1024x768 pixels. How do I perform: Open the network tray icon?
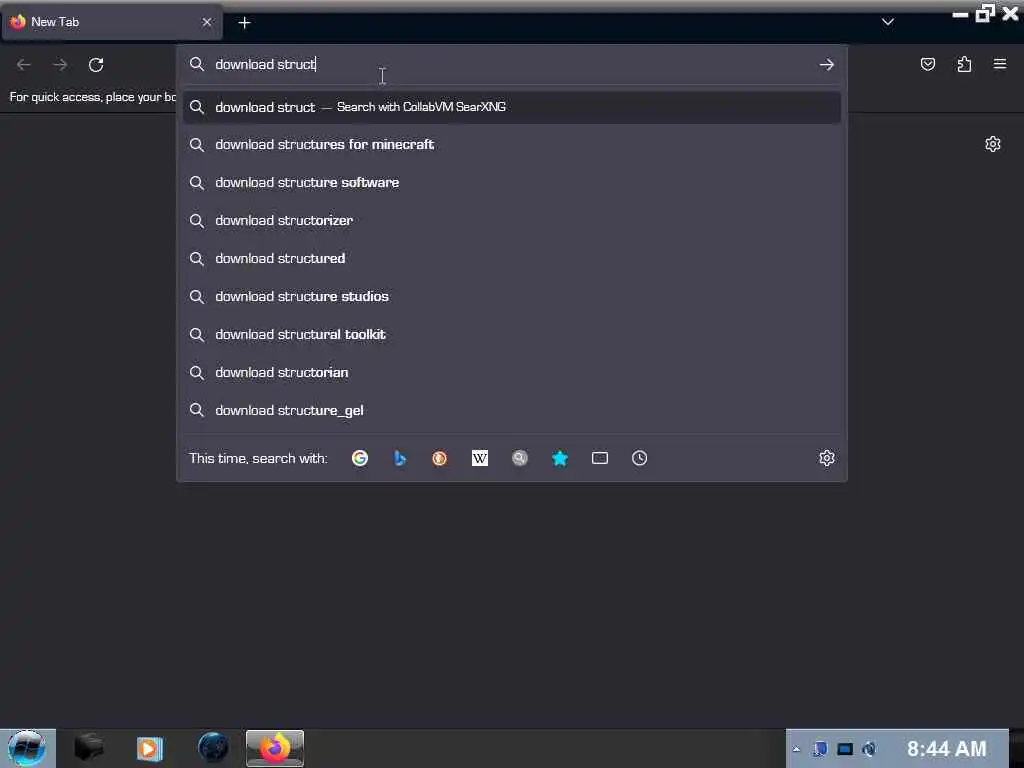pyautogui.click(x=845, y=749)
